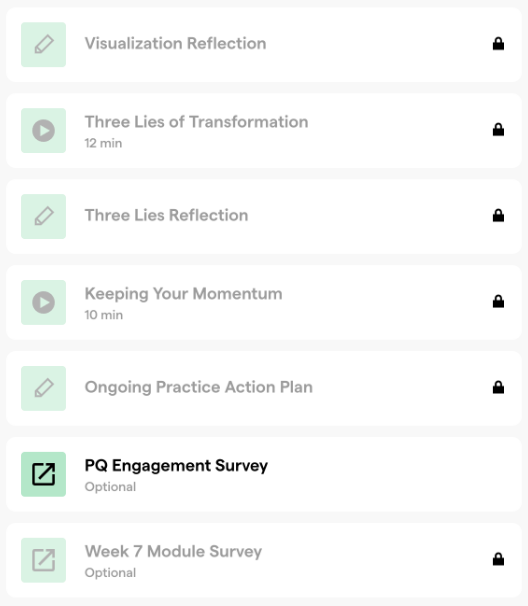Select the Three Lies Reflection title
This screenshot has height=606, width=528.
tap(166, 215)
